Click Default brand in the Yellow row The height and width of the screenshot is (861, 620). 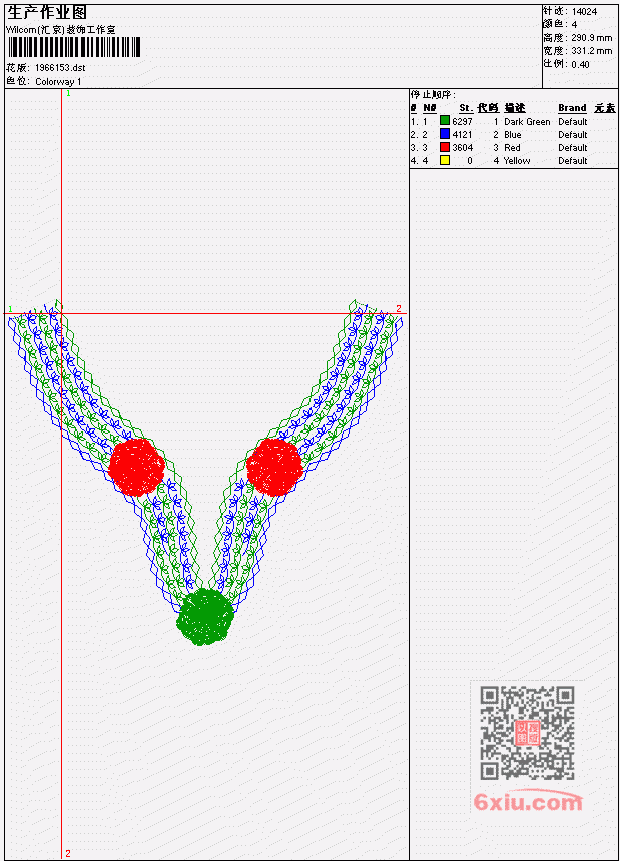tap(573, 161)
